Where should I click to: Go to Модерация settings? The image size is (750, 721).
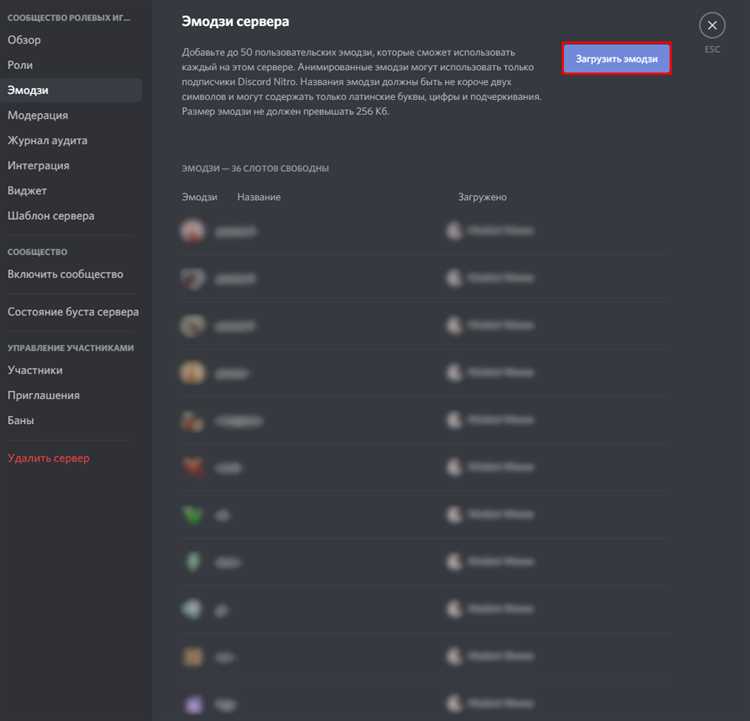(x=38, y=115)
